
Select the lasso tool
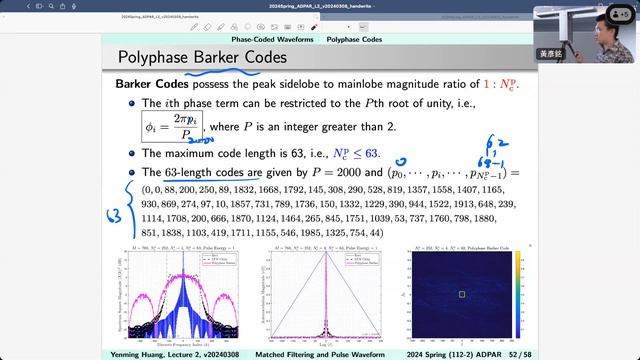247,27
